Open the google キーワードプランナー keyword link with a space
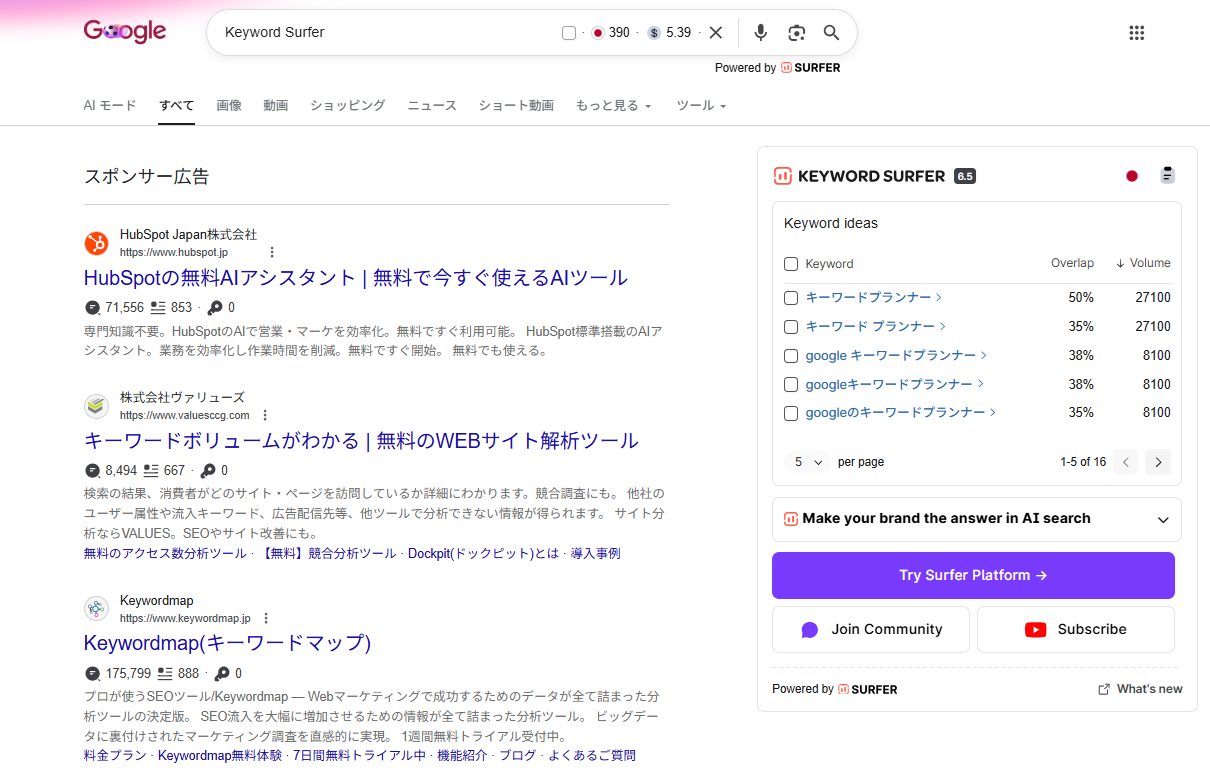Screen dimensions: 1210x774 (891, 356)
